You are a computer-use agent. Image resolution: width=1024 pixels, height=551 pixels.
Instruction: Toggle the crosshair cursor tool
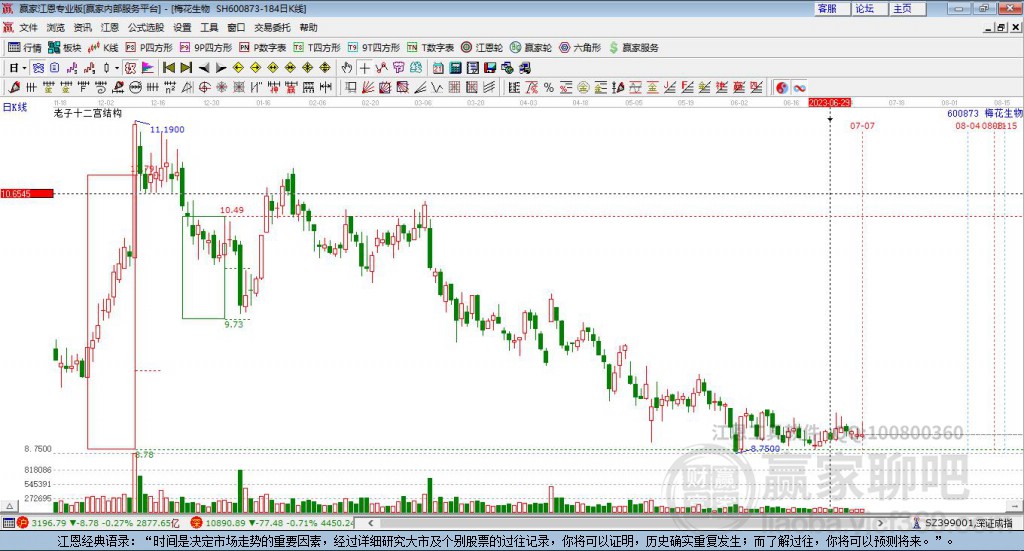tap(365, 68)
